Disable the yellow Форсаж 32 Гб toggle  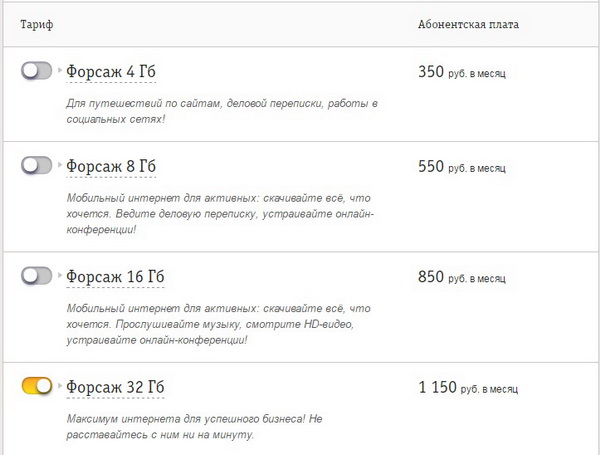36,385
